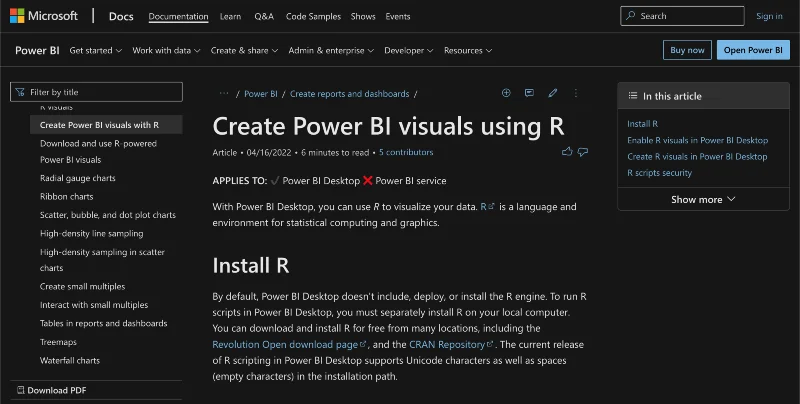Screen dimensions: 800x404
Task: Expand the Work with data menu
Action: 166,50
